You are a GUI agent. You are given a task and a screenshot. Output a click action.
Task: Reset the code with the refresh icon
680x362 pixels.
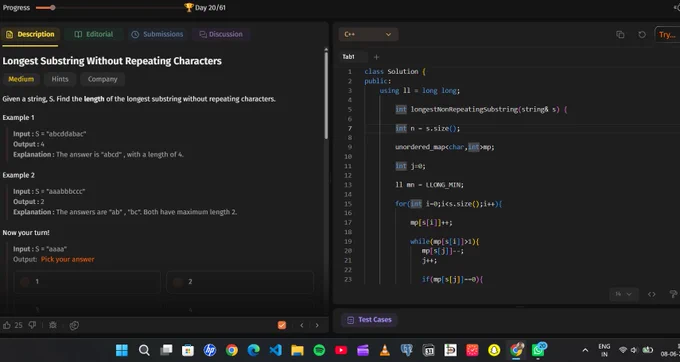tap(642, 35)
